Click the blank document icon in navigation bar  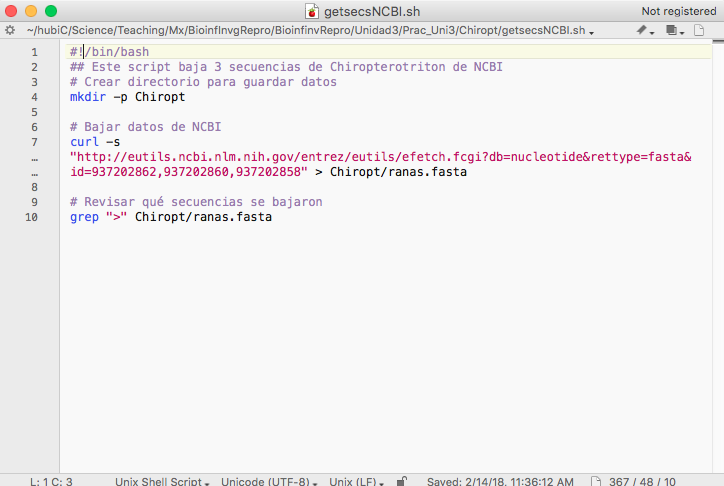coord(699,30)
